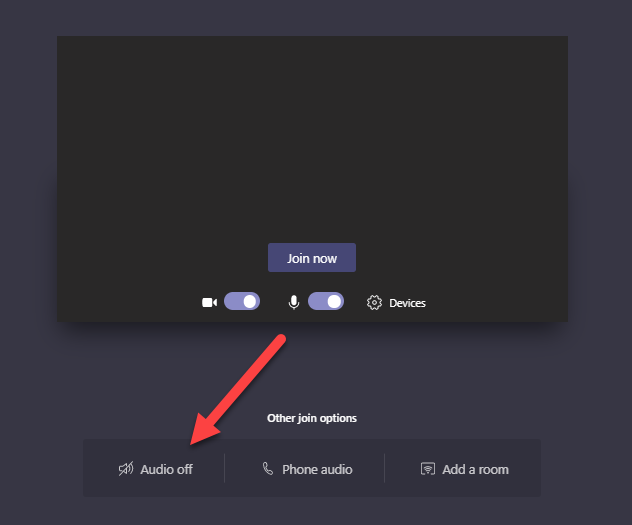Turn off the camera toggle switch
Viewport: 632px width, 525px height.
click(x=242, y=301)
